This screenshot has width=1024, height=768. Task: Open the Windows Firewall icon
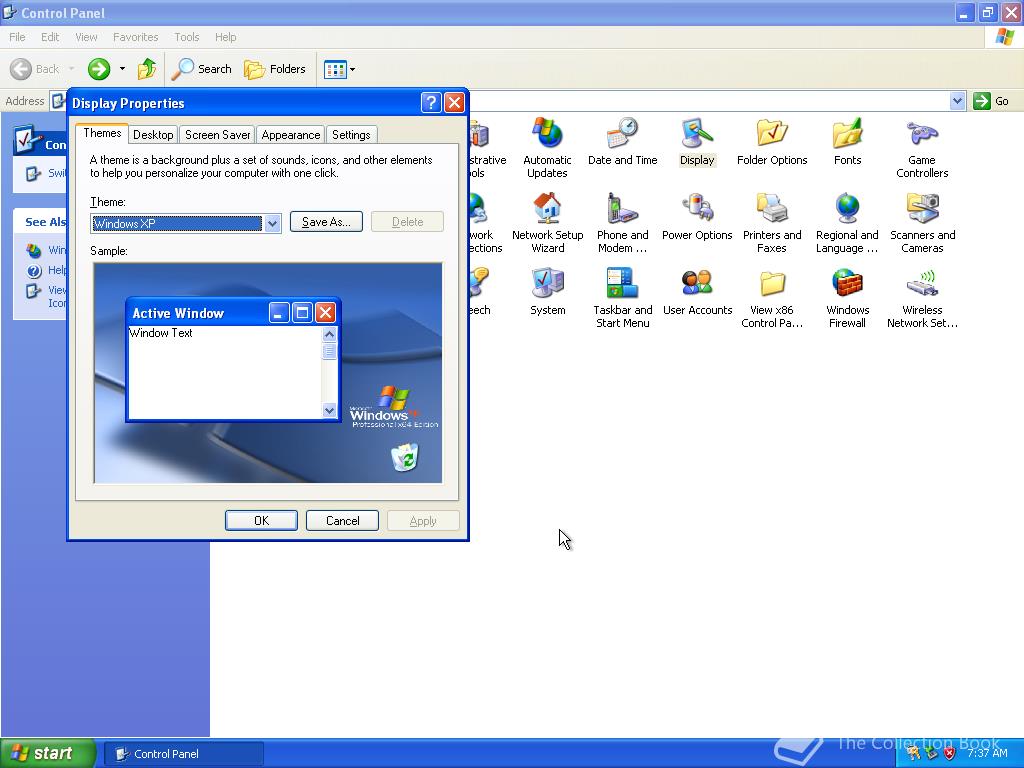tap(847, 298)
